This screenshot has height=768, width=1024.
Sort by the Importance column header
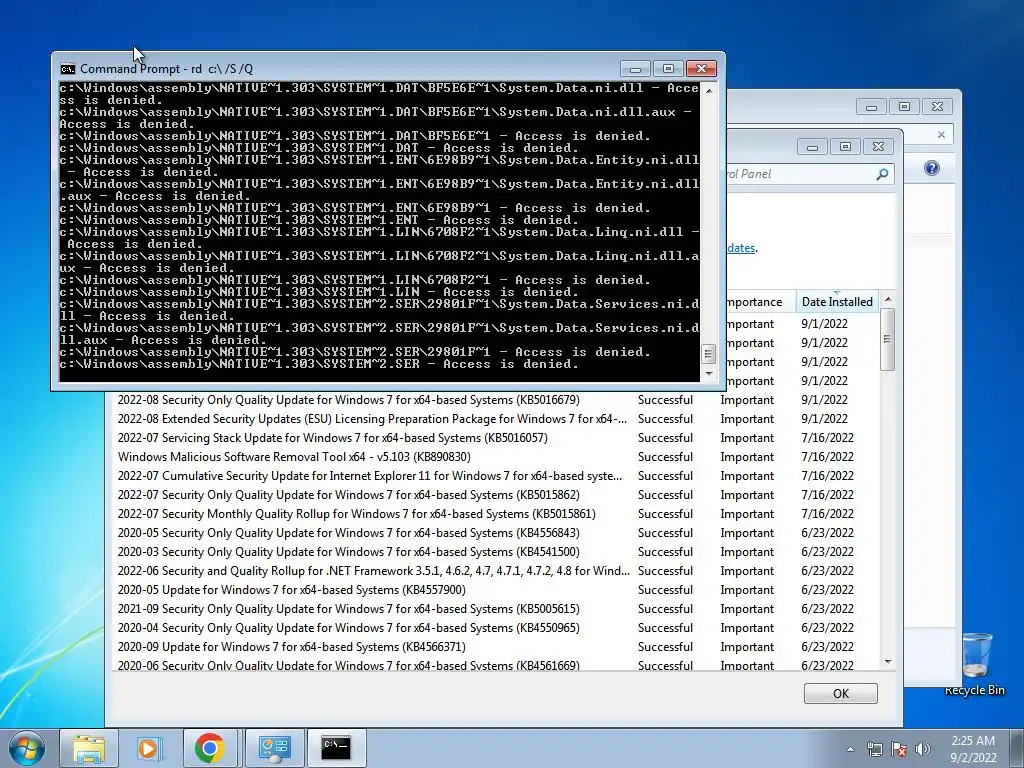758,302
